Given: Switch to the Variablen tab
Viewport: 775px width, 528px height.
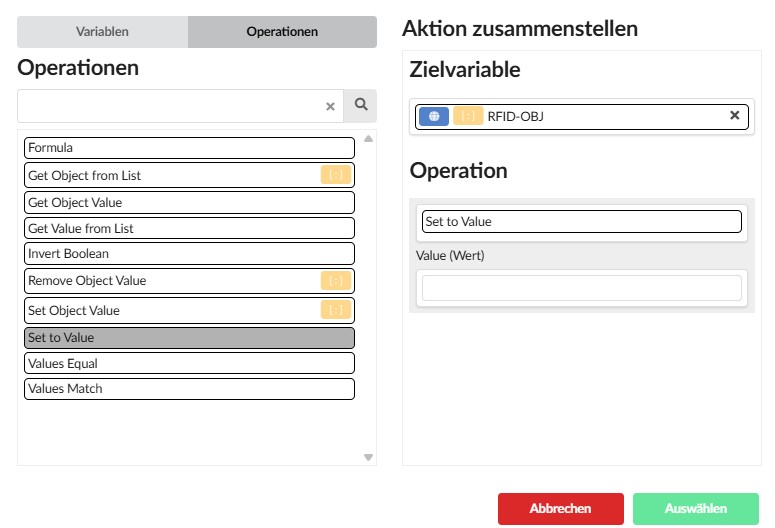Looking at the screenshot, I should (102, 32).
